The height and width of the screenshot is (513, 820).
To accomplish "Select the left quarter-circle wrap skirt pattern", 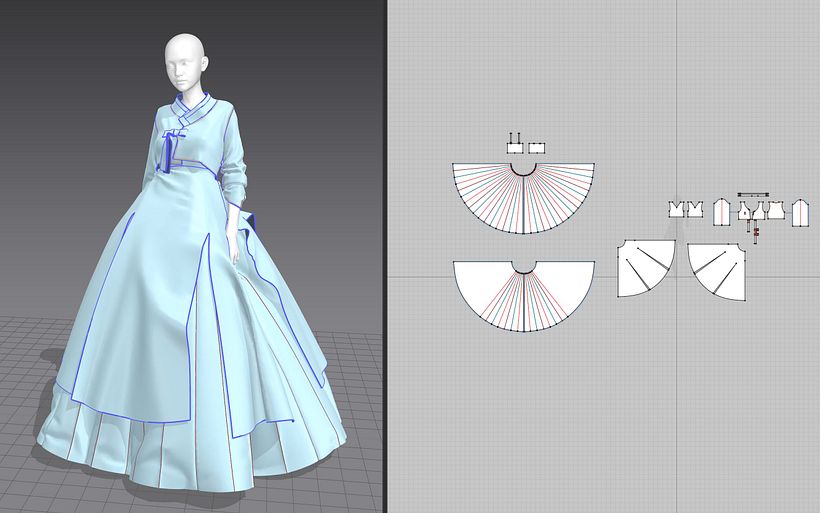I will tap(644, 269).
